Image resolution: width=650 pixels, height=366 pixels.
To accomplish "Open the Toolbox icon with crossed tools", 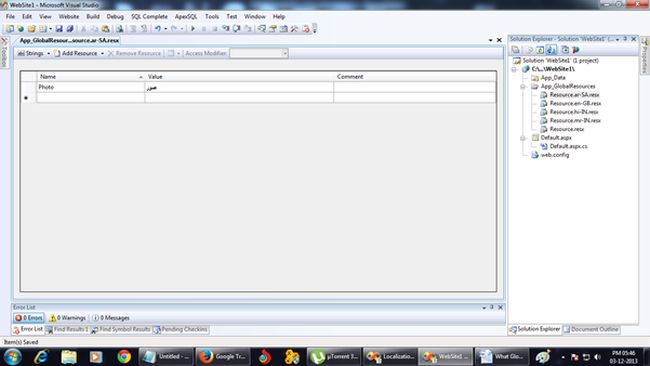I will pos(294,29).
